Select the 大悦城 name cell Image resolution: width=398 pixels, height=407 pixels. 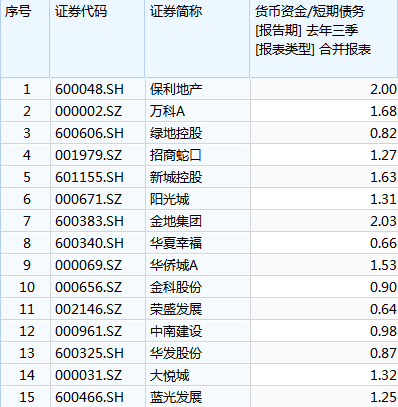click(x=197, y=375)
